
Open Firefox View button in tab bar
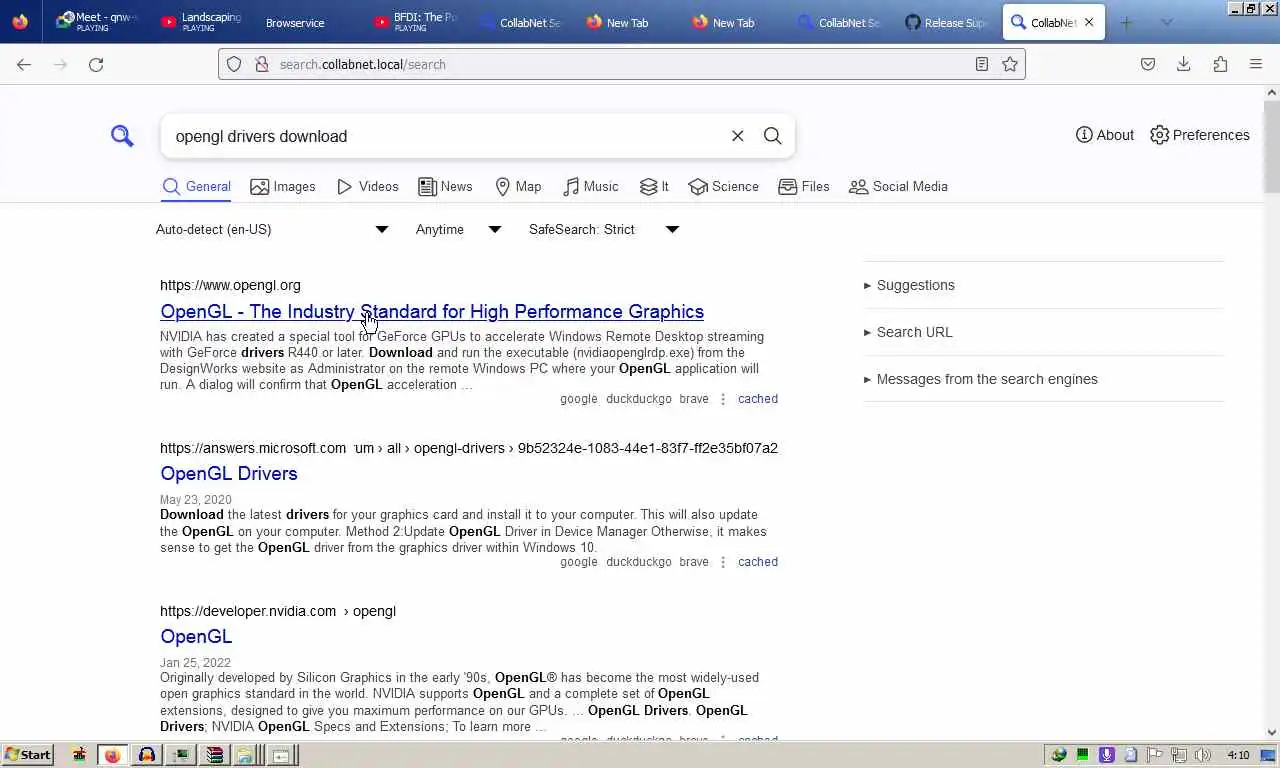point(21,22)
